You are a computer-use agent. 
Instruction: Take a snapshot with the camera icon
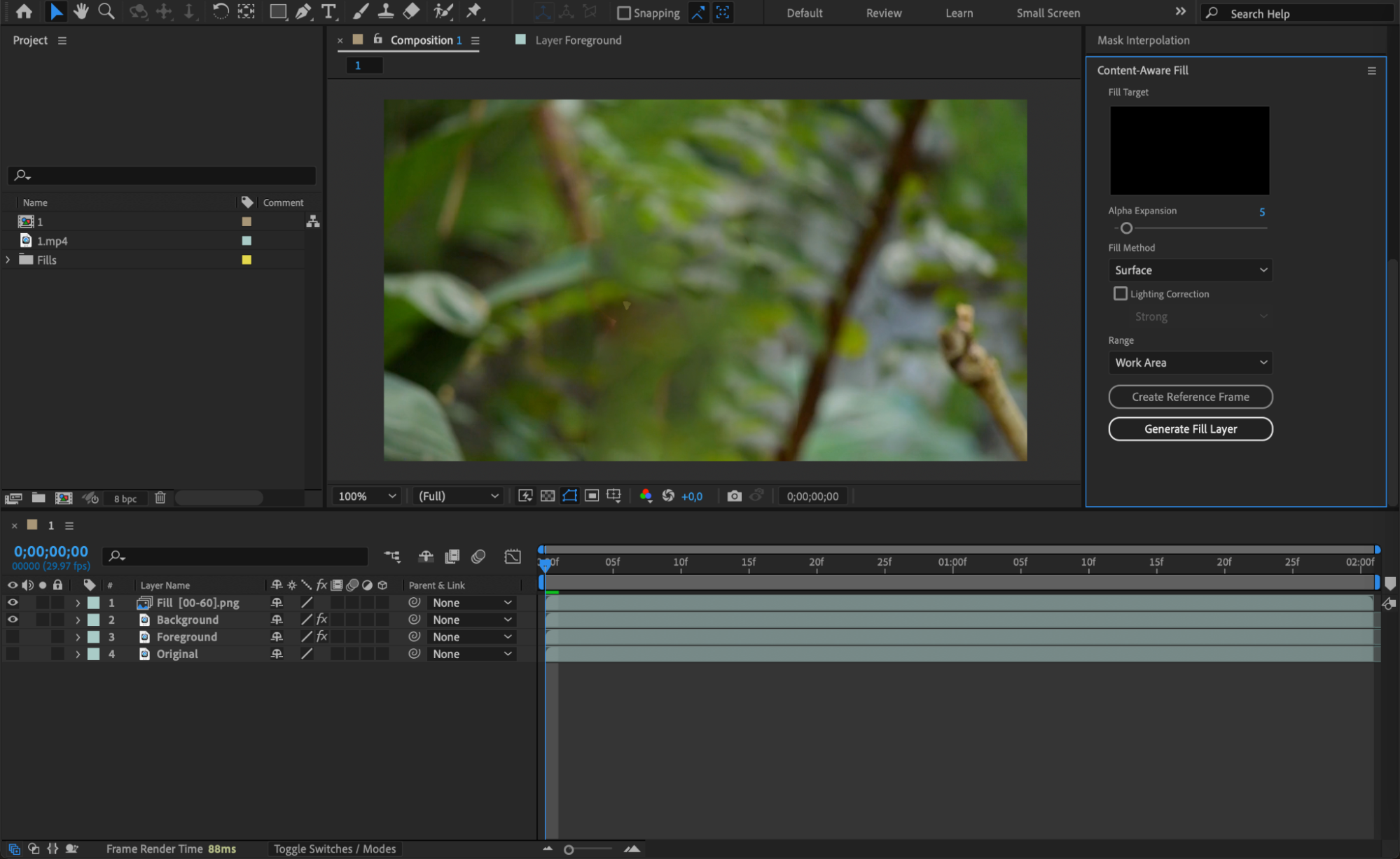coord(733,496)
